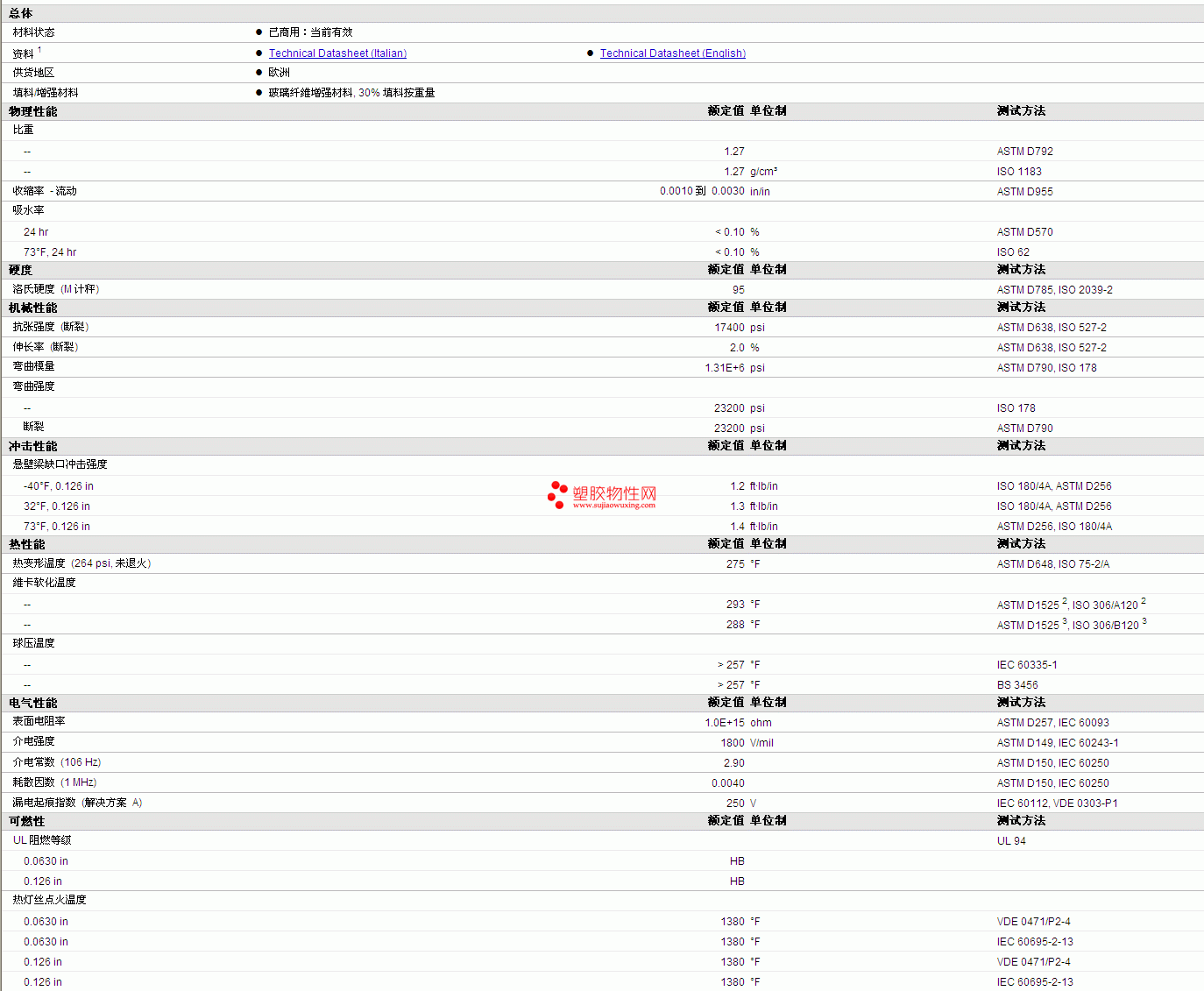
Task: Click BS 3456 test method
Action: point(1017,685)
